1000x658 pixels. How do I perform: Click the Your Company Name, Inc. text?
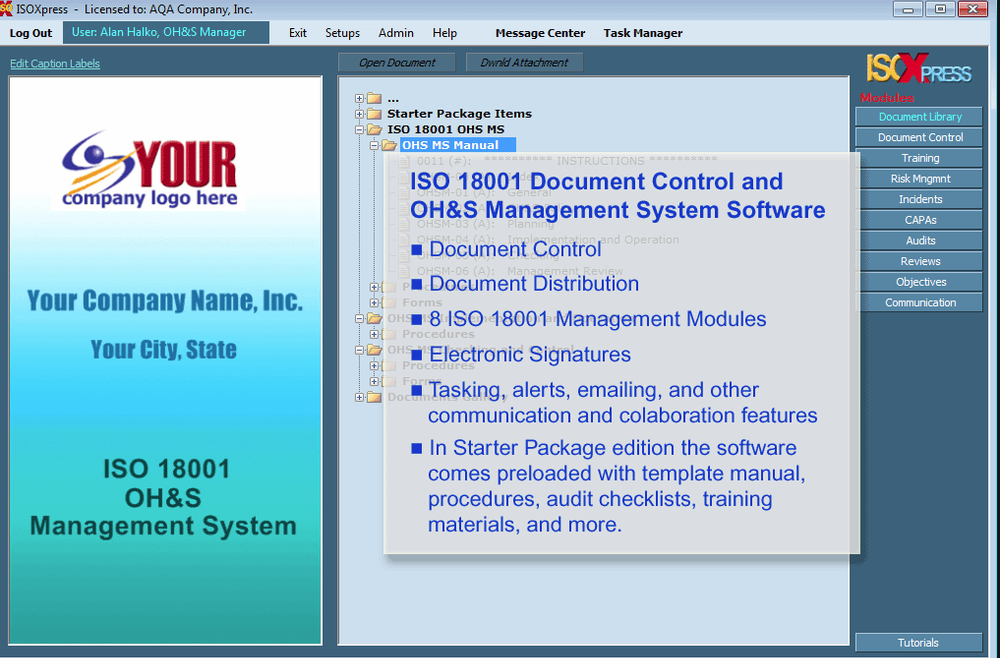165,300
